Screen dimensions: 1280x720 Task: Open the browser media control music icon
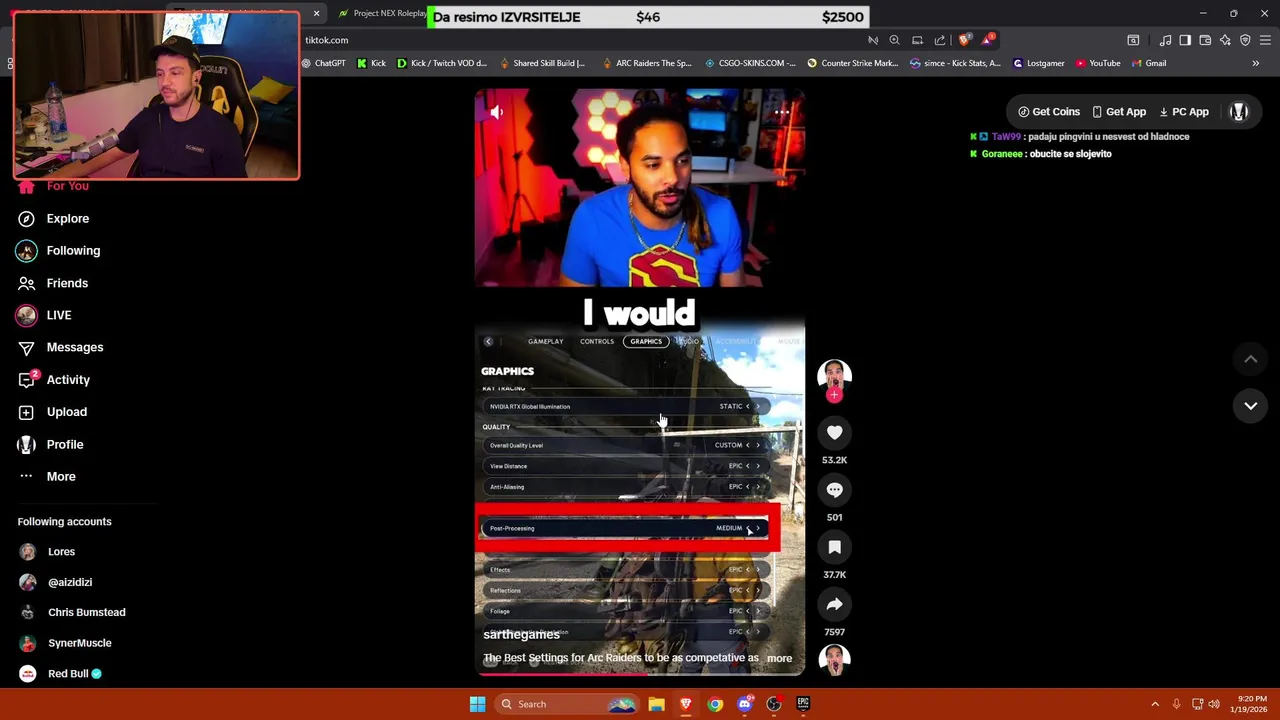[x=1165, y=40]
